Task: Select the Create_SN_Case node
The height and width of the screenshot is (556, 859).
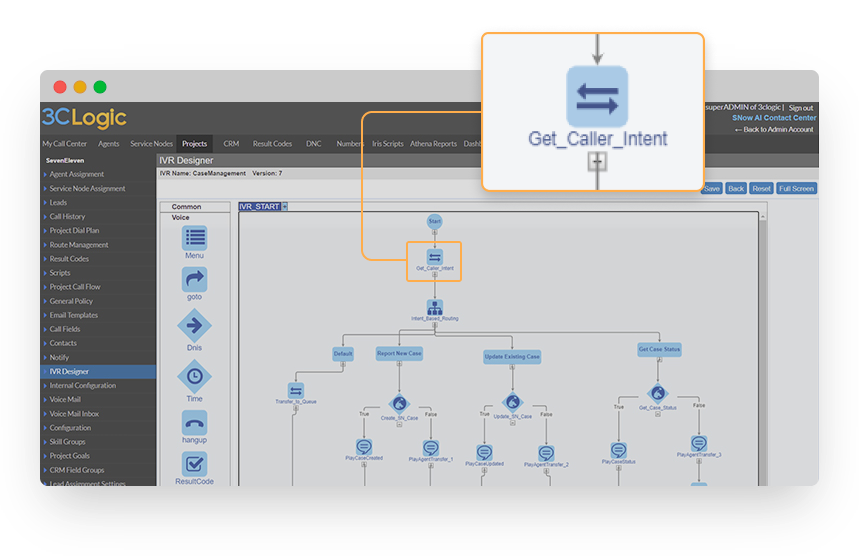Action: pos(399,404)
